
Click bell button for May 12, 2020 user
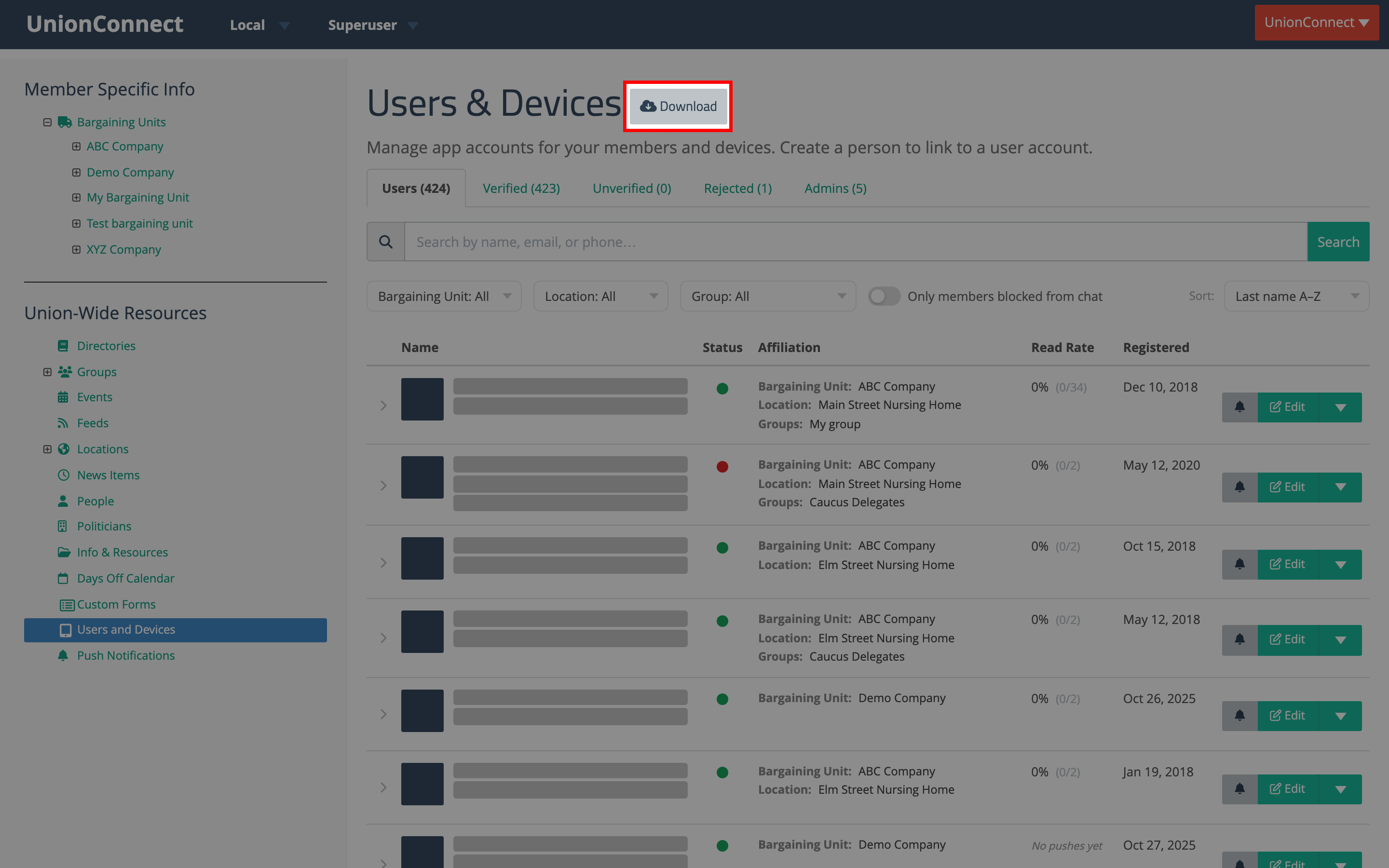pos(1240,487)
